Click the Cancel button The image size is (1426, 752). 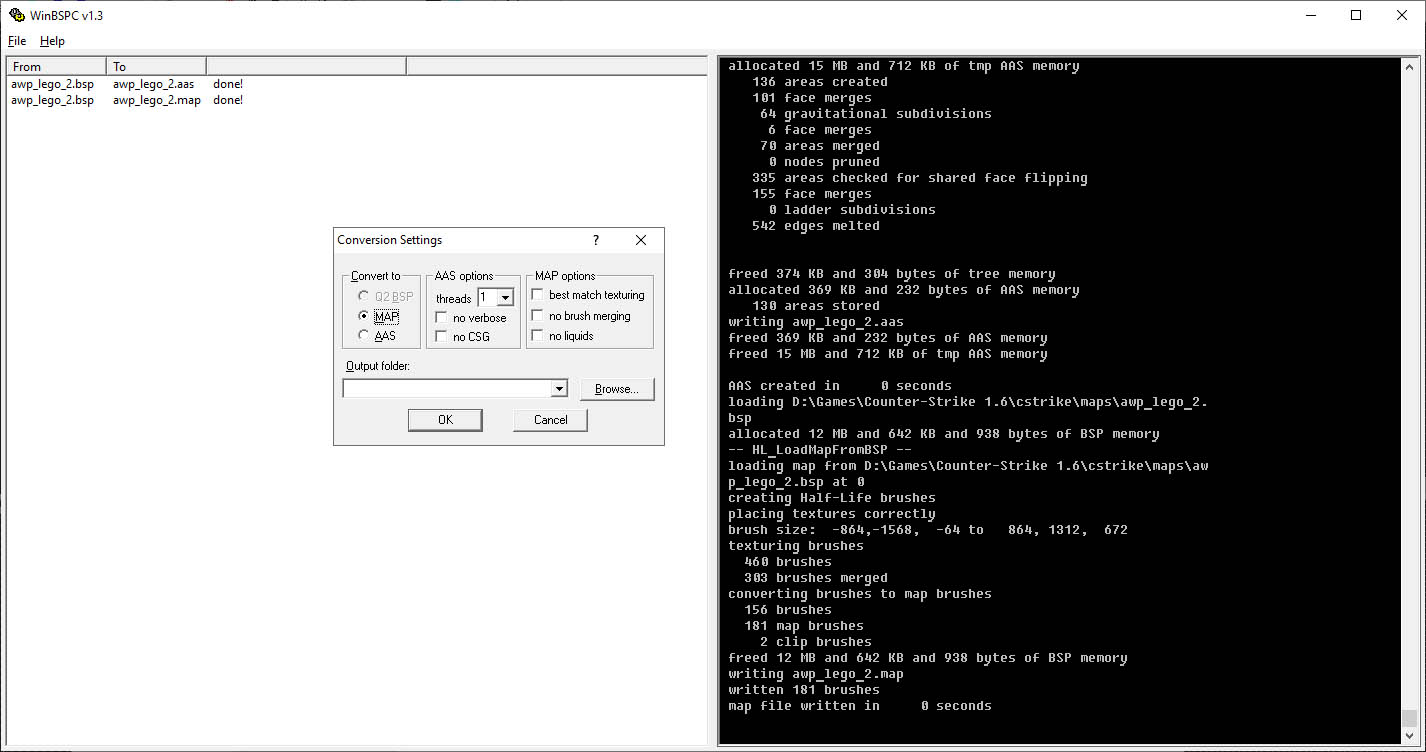[x=550, y=420]
